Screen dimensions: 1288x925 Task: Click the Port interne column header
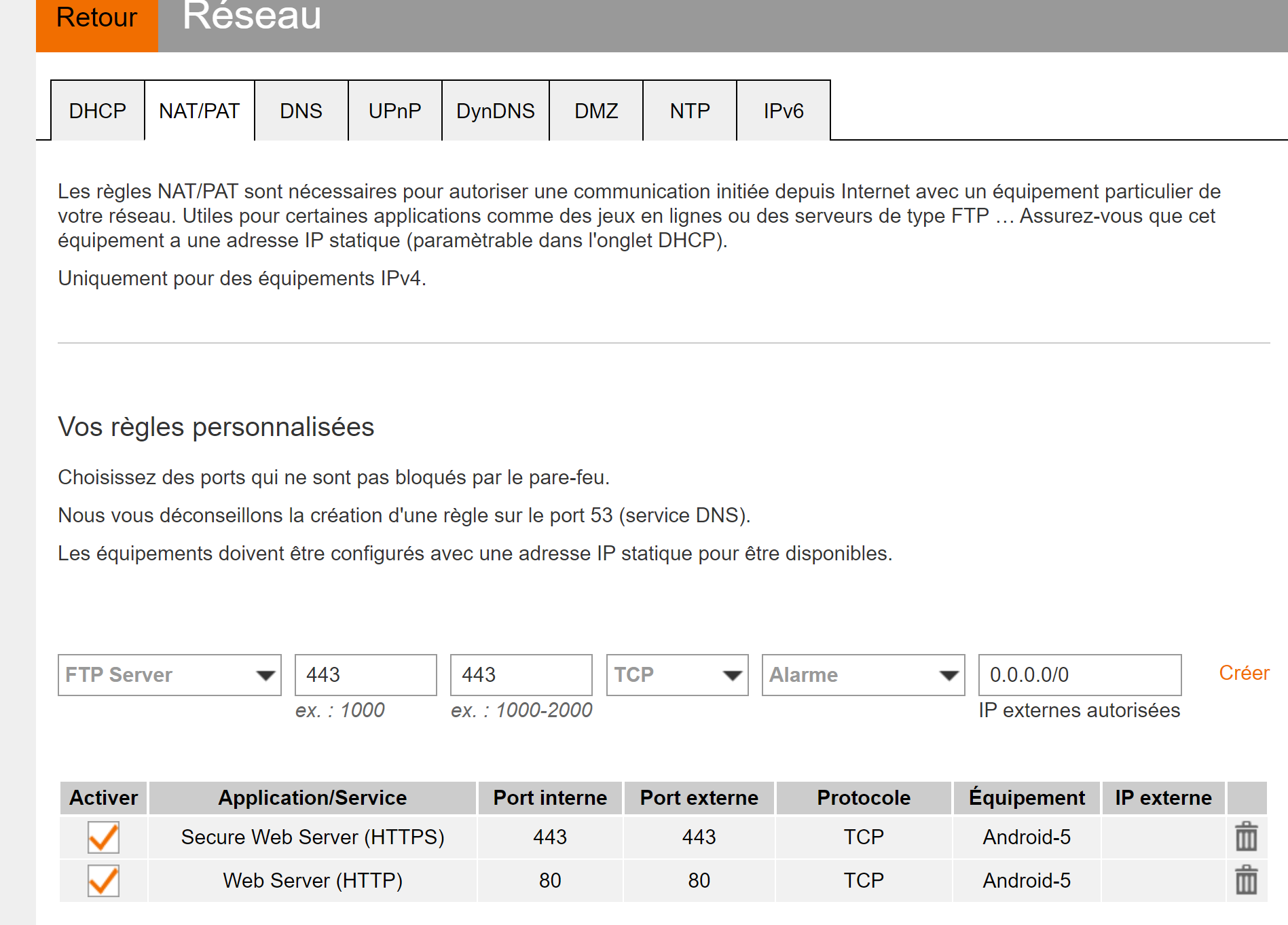point(550,798)
